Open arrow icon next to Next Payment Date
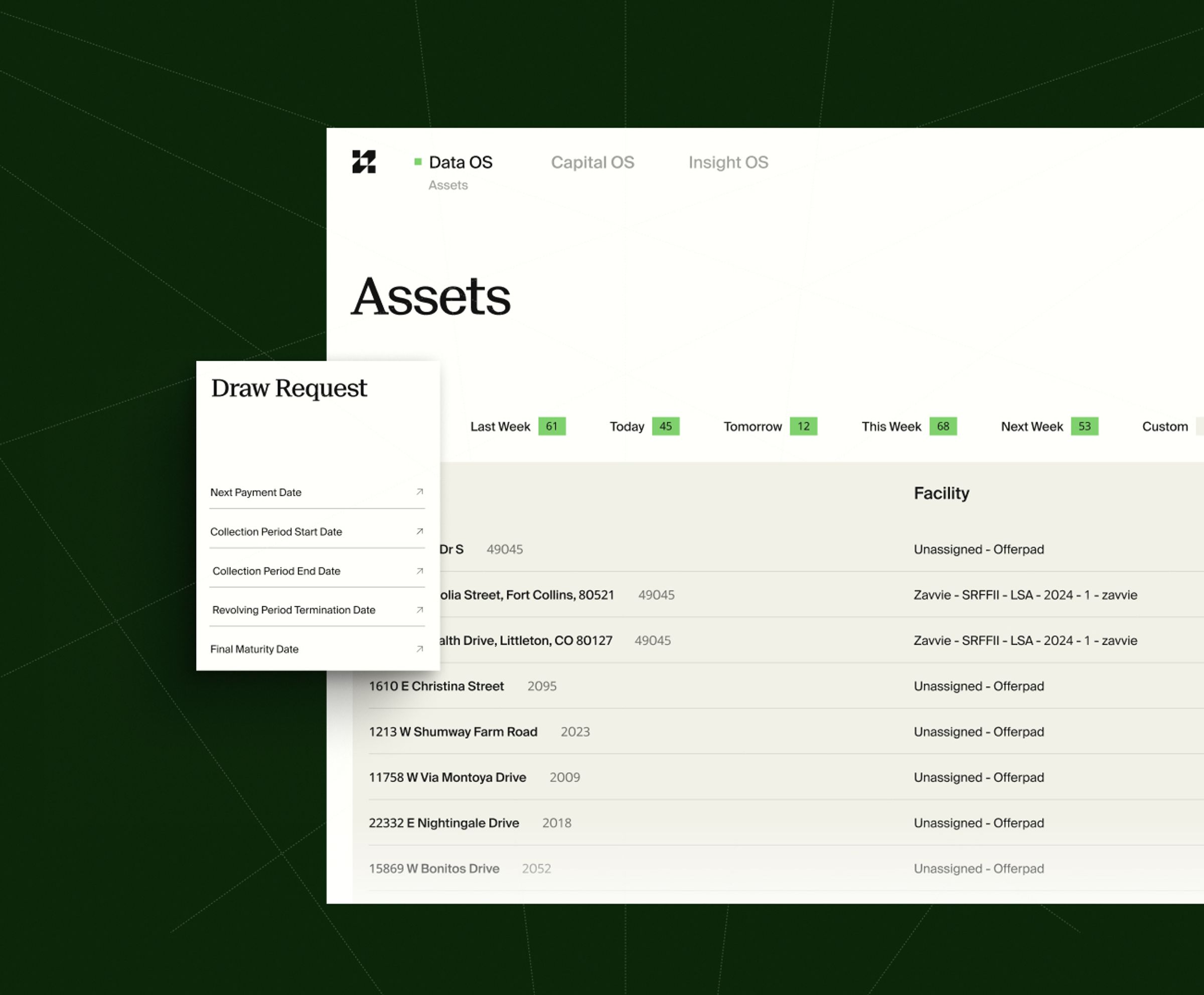Screen dimensions: 1204x995 coord(419,492)
